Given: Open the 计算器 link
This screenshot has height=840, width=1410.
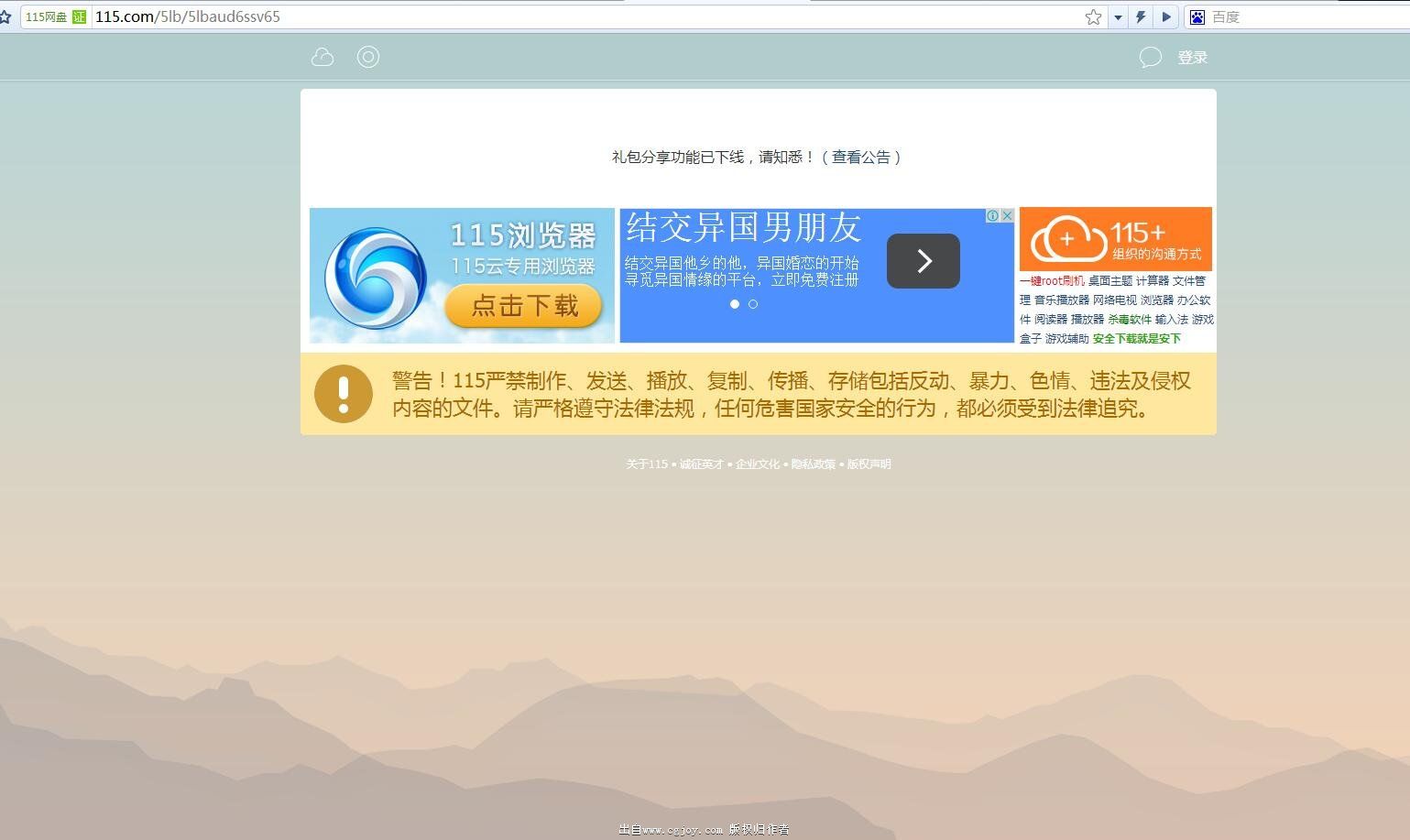Looking at the screenshot, I should coord(1153,281).
